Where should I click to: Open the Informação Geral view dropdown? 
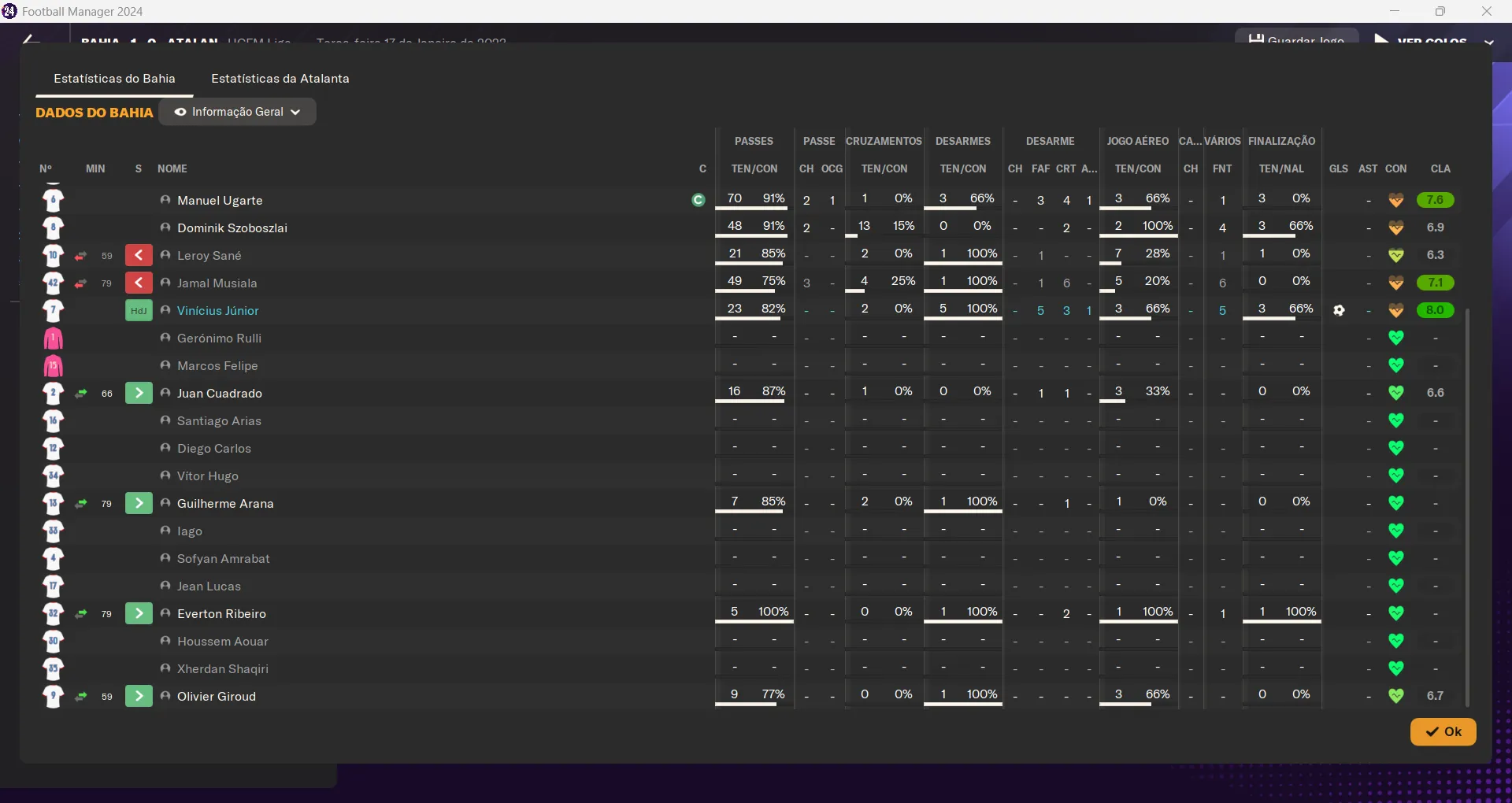[x=238, y=112]
